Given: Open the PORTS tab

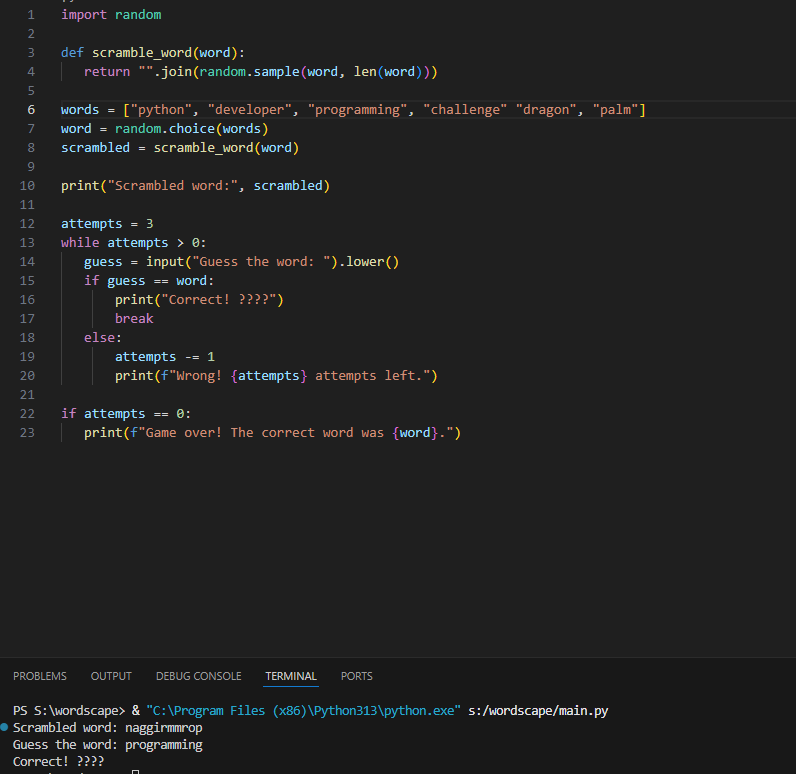Looking at the screenshot, I should pyautogui.click(x=357, y=676).
